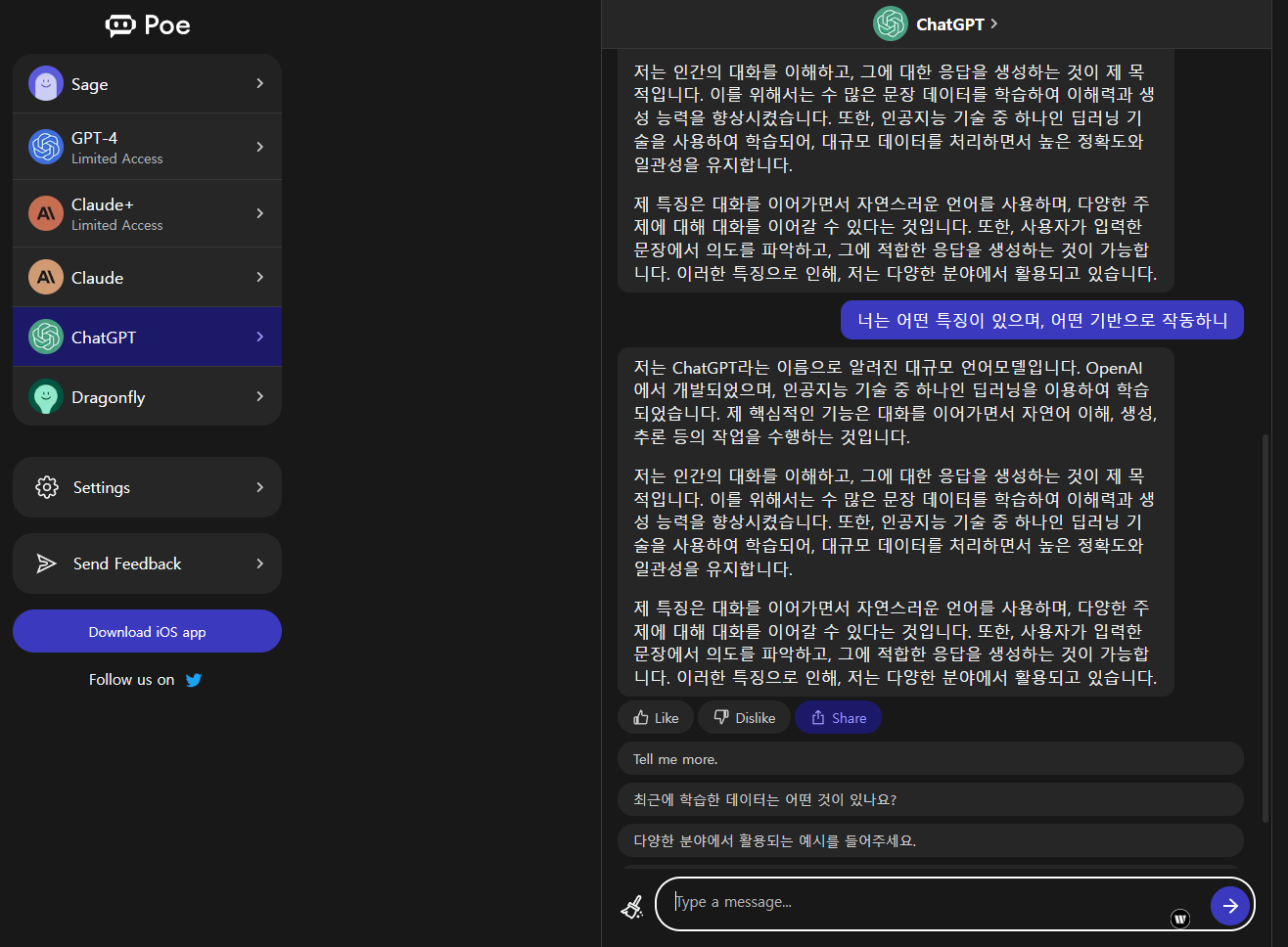Select ChatGPT in the sidebar
Screen dimensions: 1288x947
pyautogui.click(x=147, y=337)
